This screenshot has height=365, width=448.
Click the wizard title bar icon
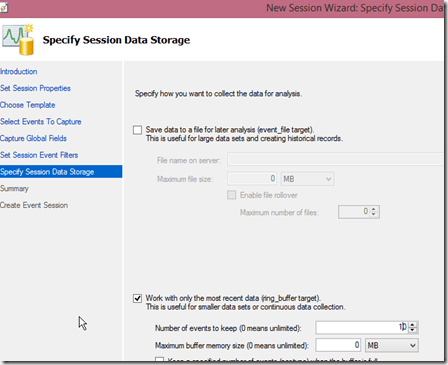click(x=3, y=8)
